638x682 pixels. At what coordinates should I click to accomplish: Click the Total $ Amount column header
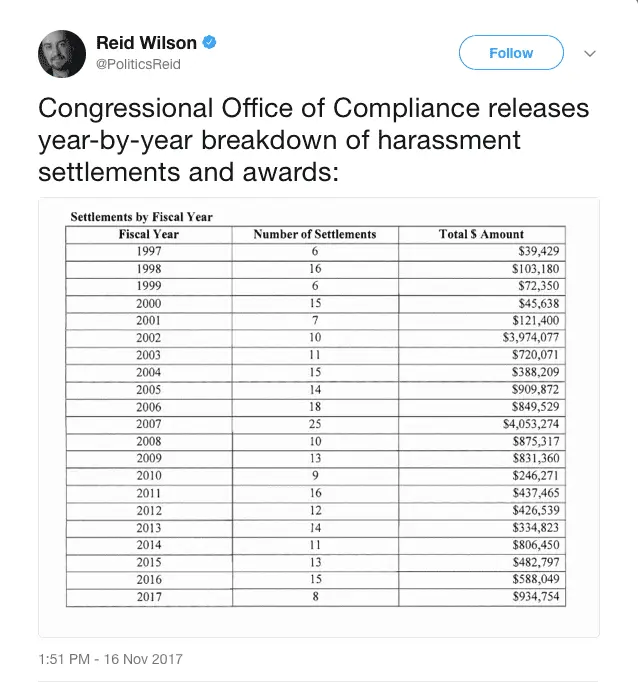click(x=481, y=234)
